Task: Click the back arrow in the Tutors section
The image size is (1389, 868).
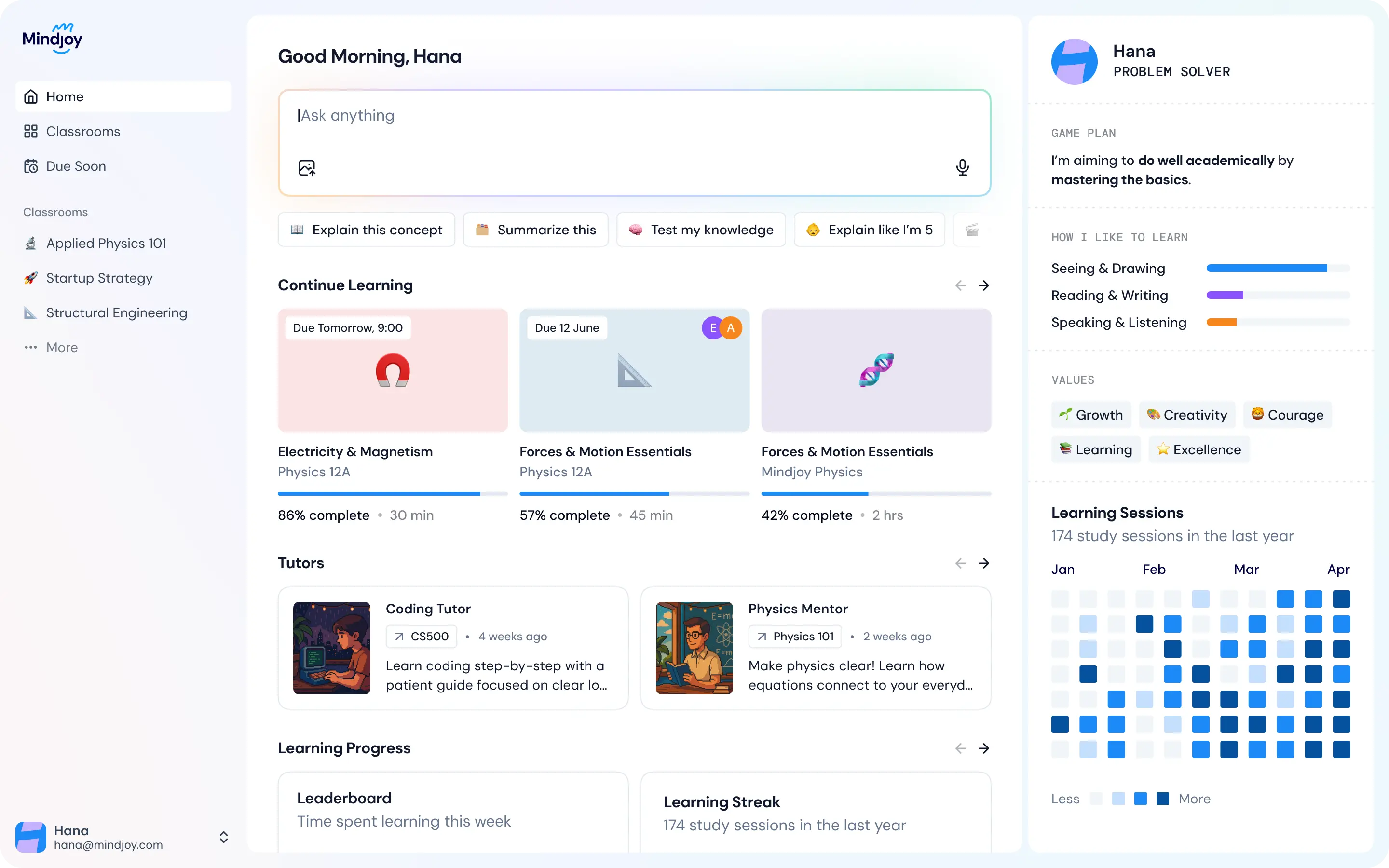Action: 960,563
